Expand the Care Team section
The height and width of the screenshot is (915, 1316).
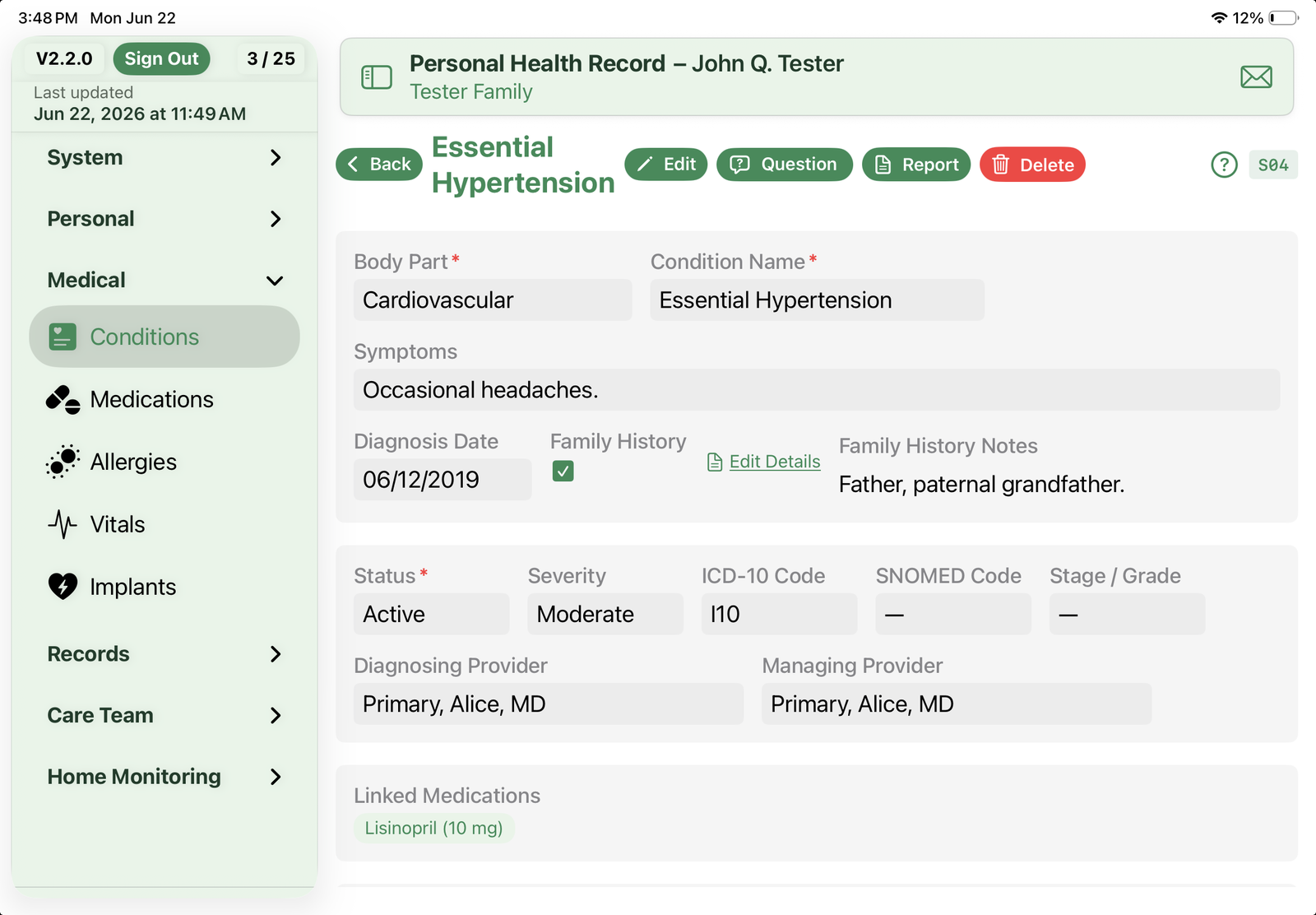pyautogui.click(x=164, y=715)
